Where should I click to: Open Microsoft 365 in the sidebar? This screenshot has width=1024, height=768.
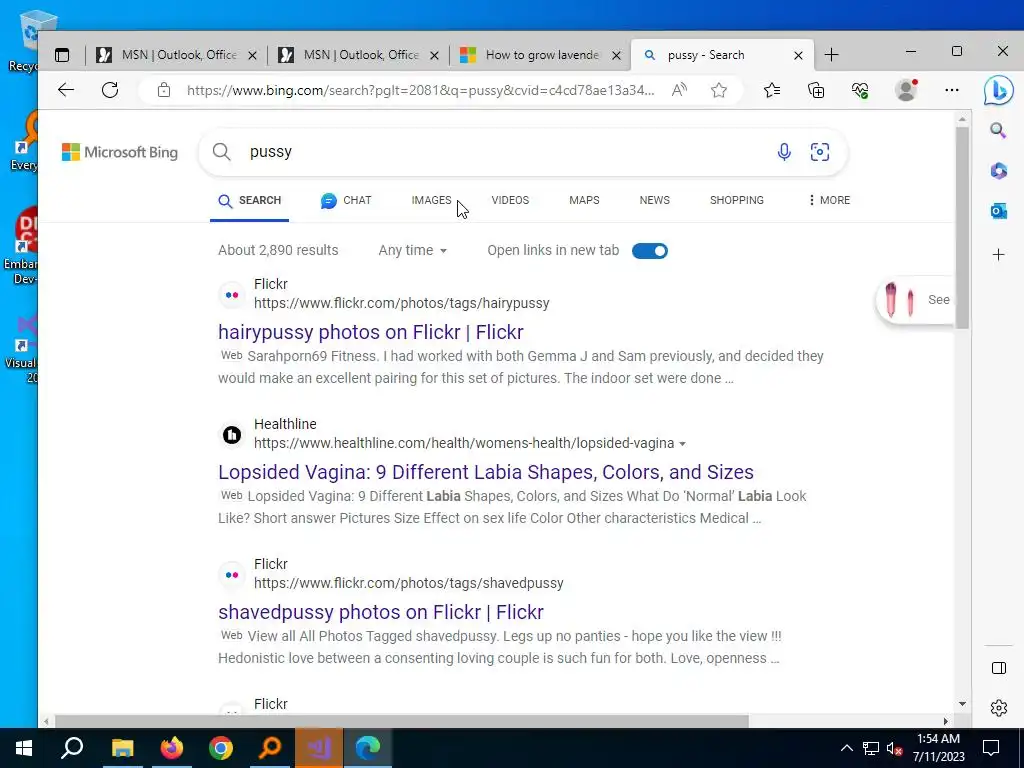tap(999, 171)
